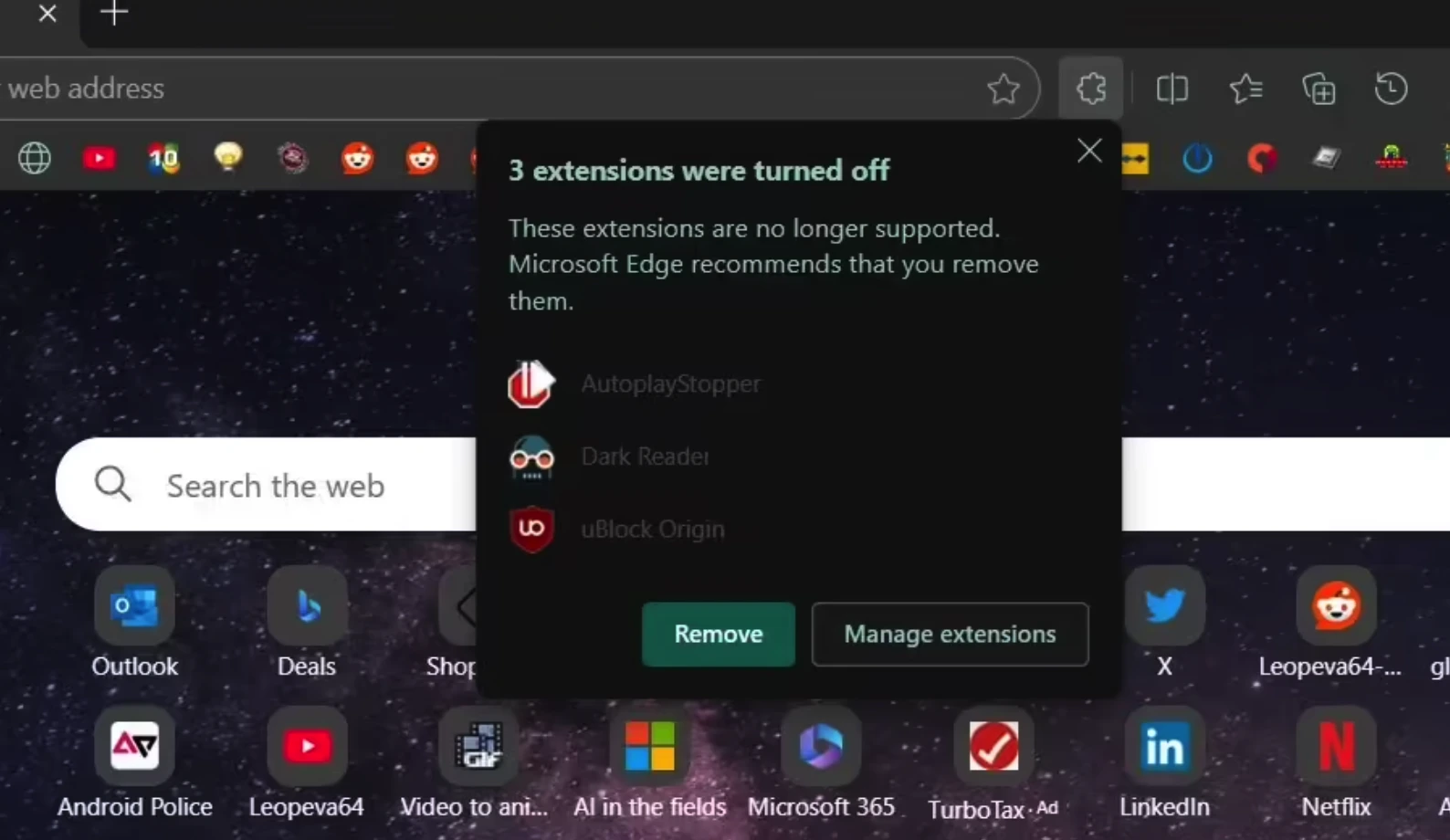Open the red circular bookmark icon
This screenshot has width=1450, height=840.
(1262, 158)
